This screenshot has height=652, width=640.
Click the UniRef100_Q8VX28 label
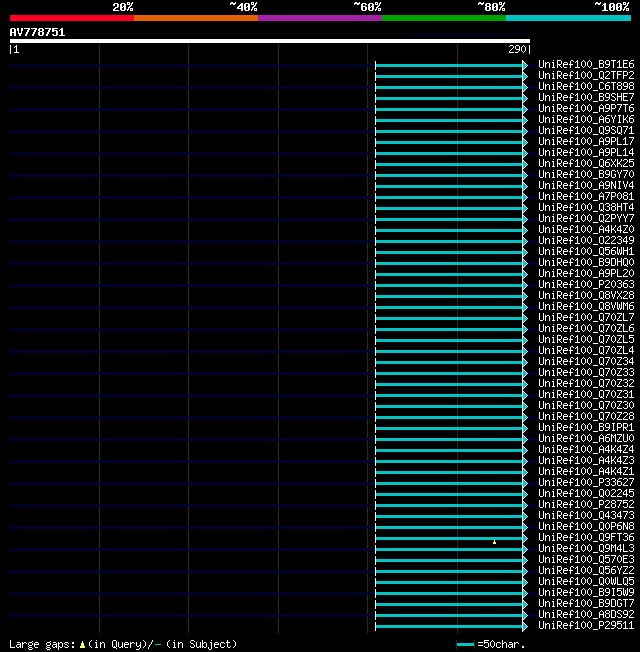pyautogui.click(x=586, y=296)
